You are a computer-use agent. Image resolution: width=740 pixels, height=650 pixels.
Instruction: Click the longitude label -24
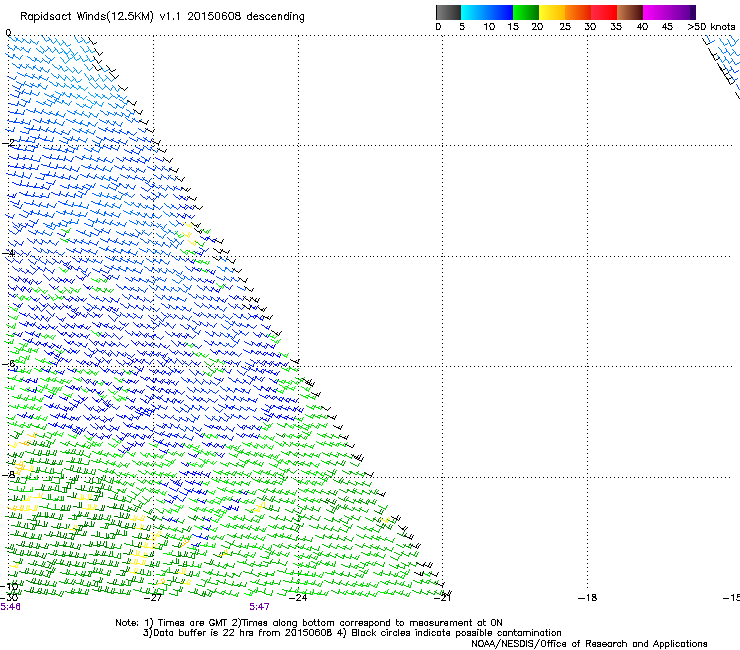click(x=298, y=598)
